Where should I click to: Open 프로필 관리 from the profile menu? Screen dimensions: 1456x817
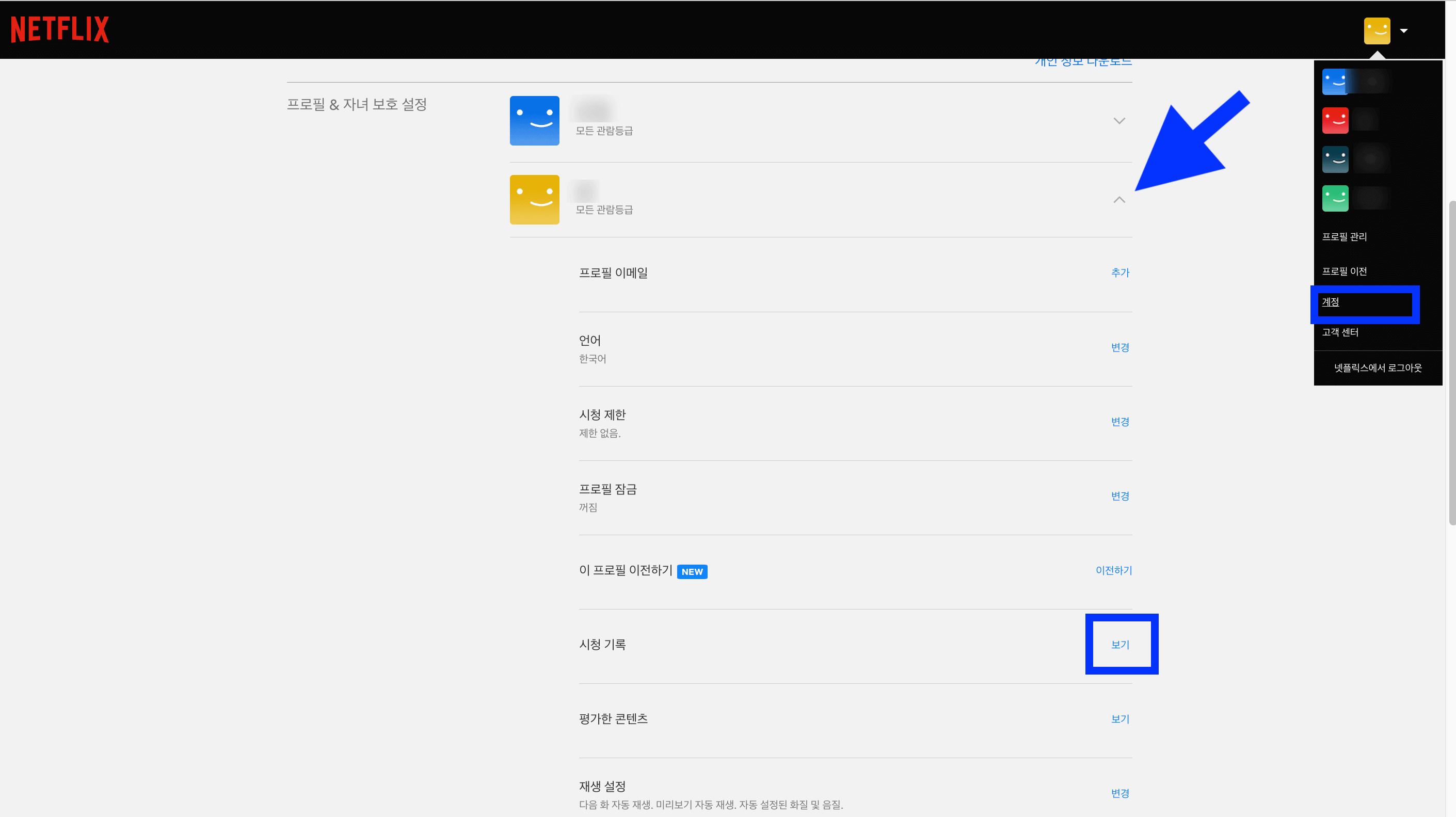pyautogui.click(x=1344, y=236)
